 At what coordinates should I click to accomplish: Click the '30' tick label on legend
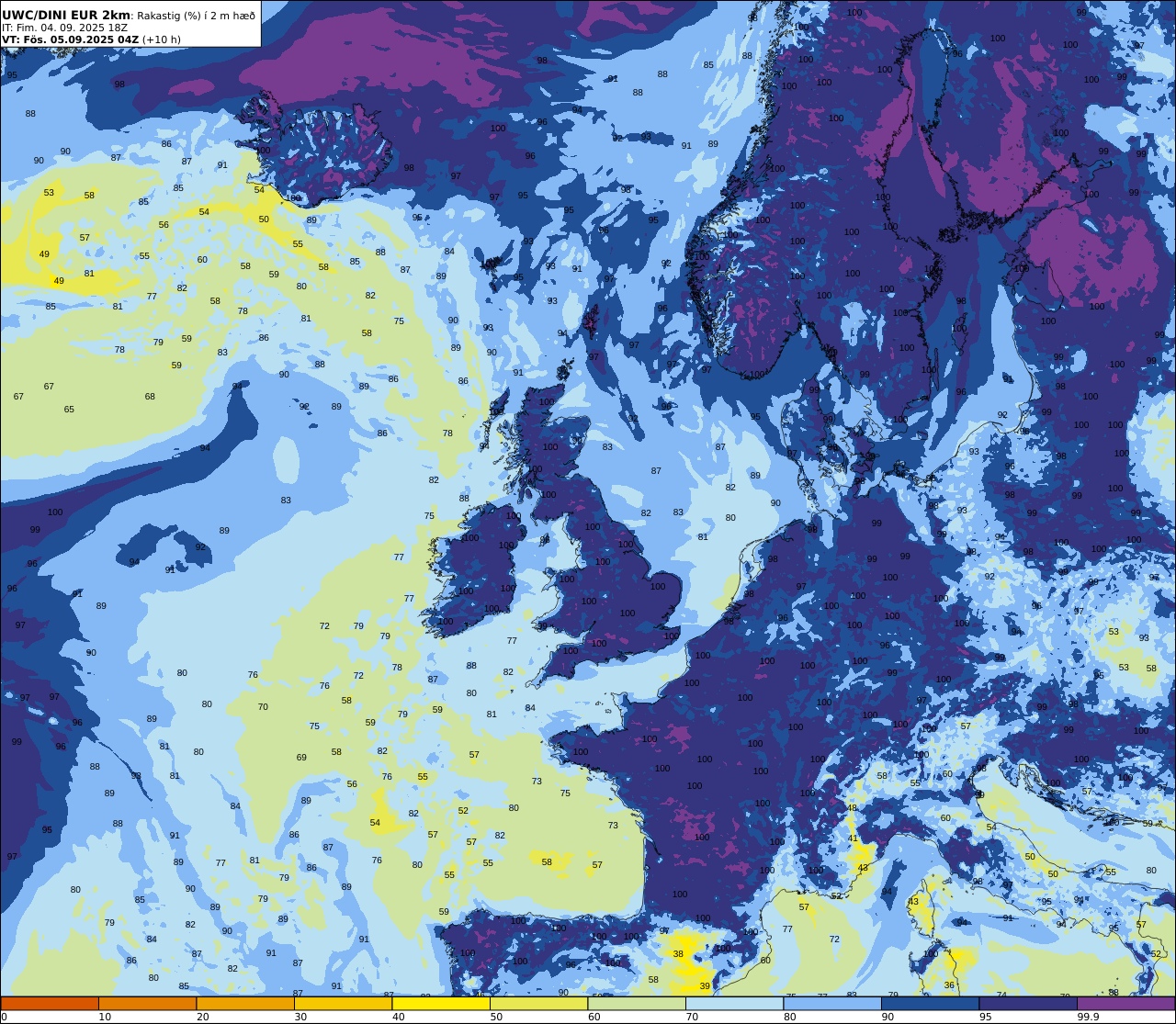tap(300, 1017)
